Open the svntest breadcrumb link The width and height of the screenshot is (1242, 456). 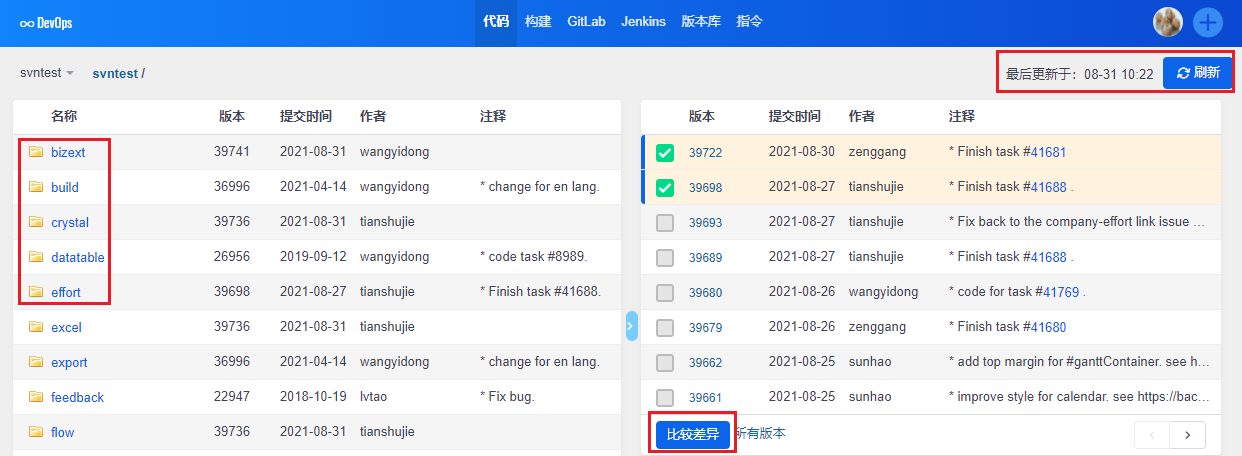click(x=115, y=73)
